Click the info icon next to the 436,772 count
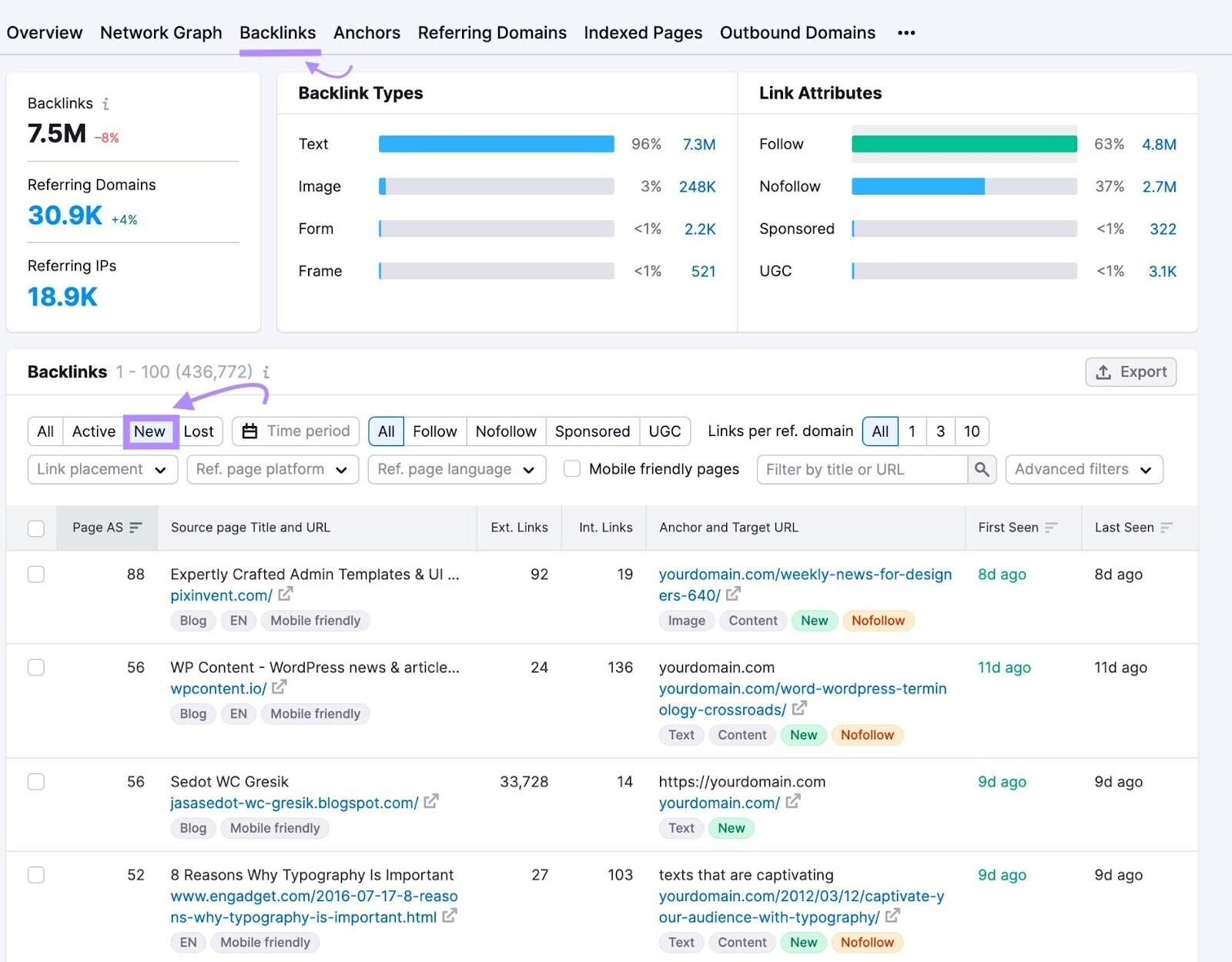 266,372
